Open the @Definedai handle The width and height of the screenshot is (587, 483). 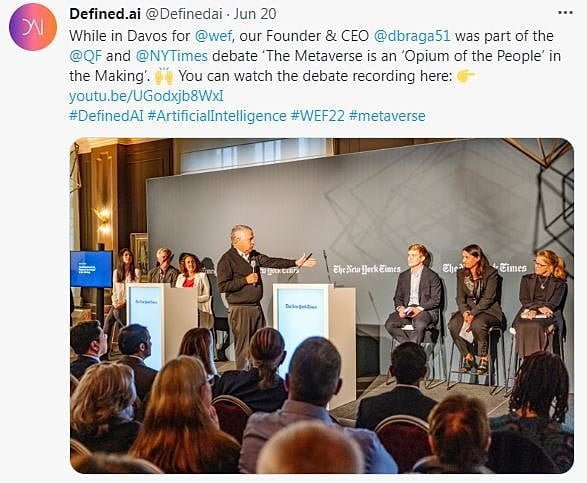184,14
